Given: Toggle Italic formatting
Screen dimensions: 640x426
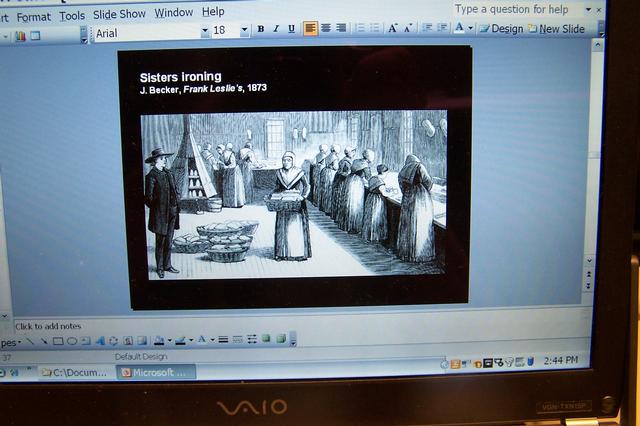Looking at the screenshot, I should pyautogui.click(x=276, y=29).
